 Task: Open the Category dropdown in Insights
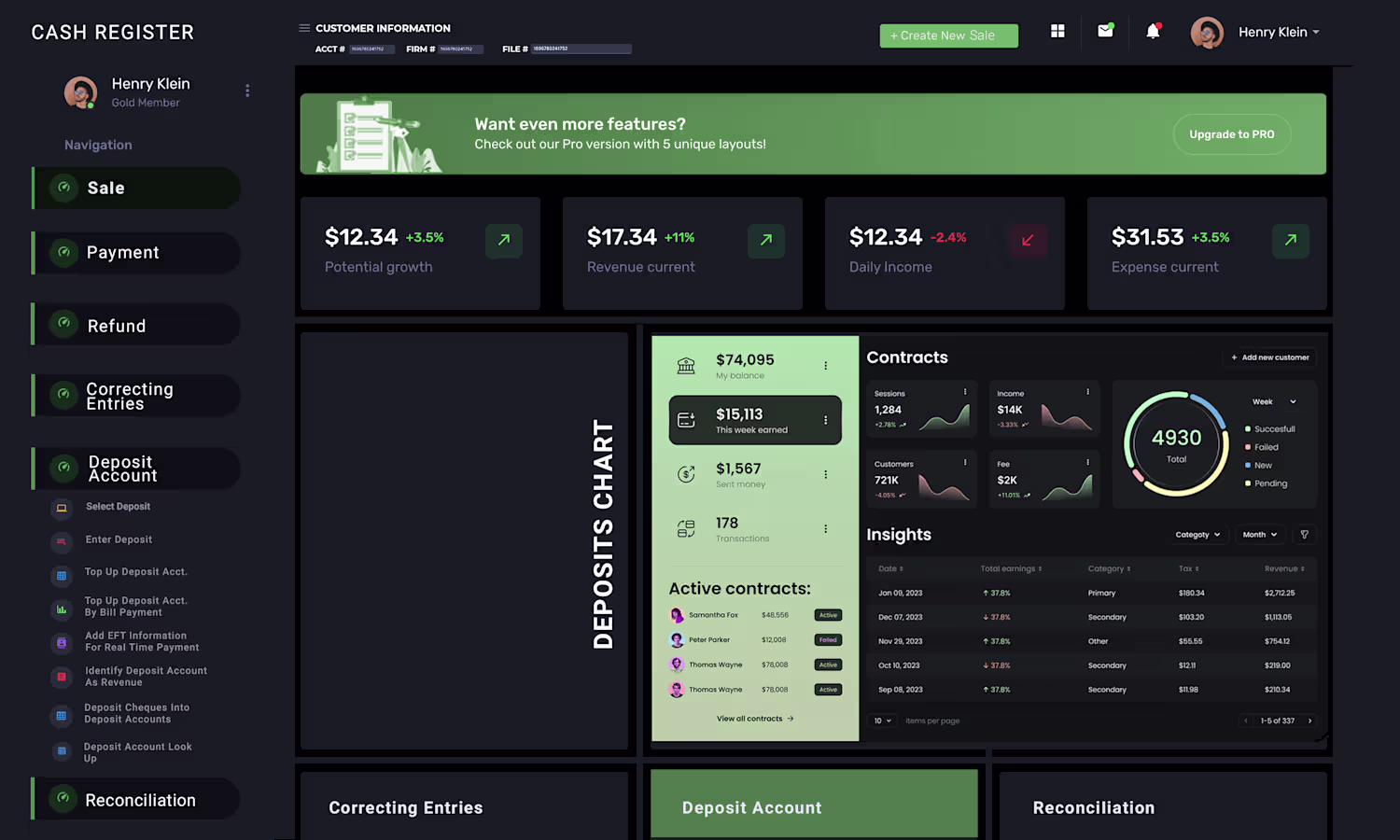point(1197,535)
